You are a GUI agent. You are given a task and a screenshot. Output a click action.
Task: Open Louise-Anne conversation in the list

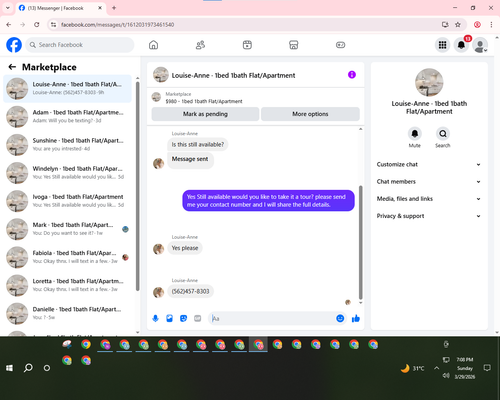click(x=67, y=89)
